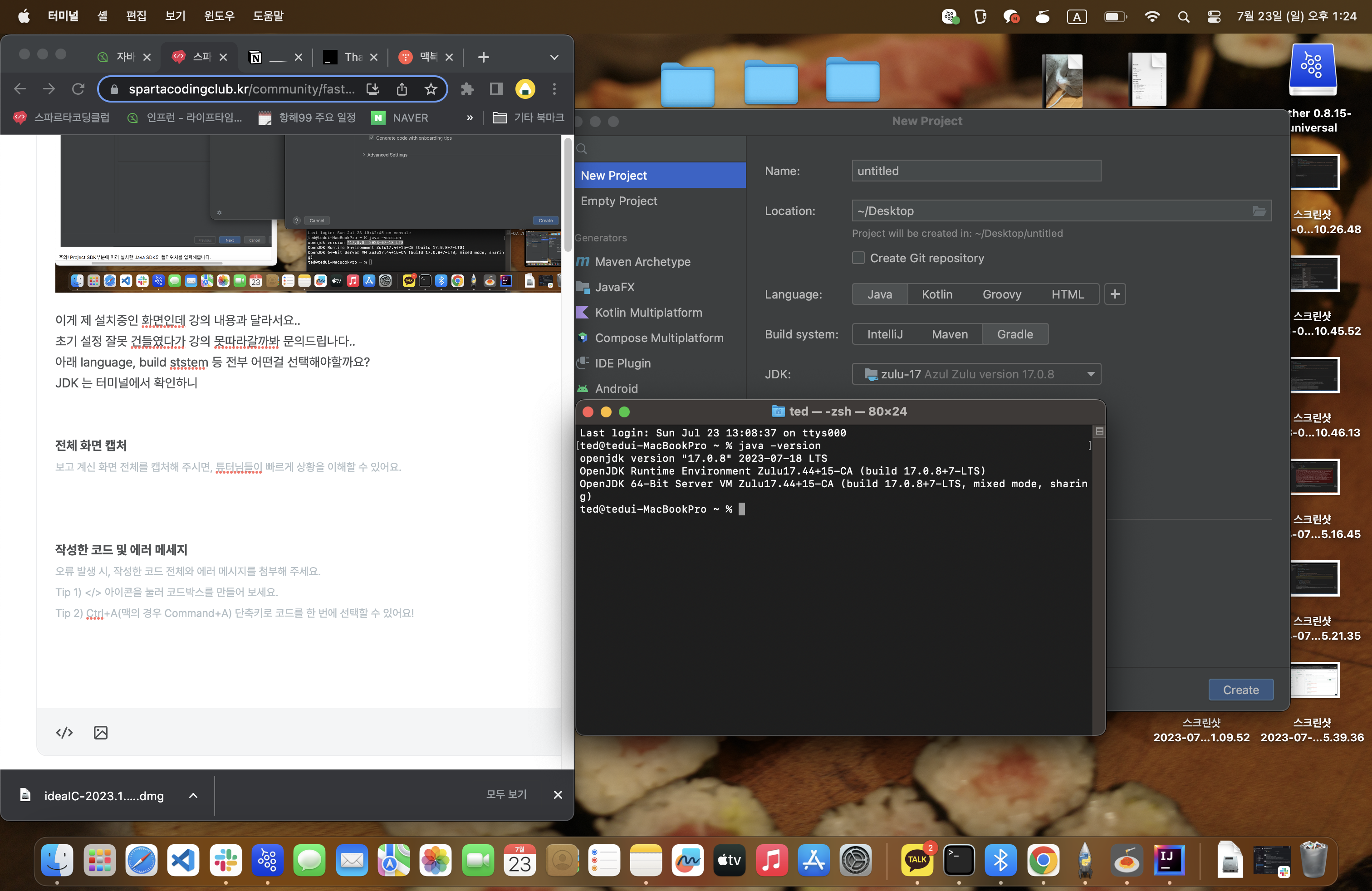
Task: Open Terminal app in the Dock
Action: [x=959, y=860]
